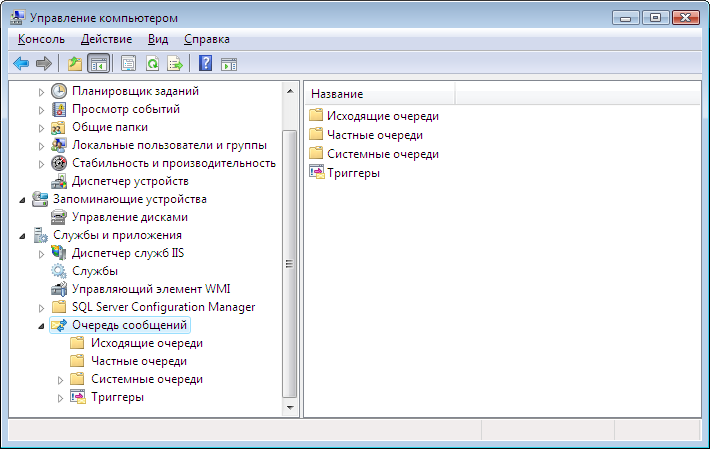Open the Действие menu
This screenshot has width=710, height=449.
106,39
